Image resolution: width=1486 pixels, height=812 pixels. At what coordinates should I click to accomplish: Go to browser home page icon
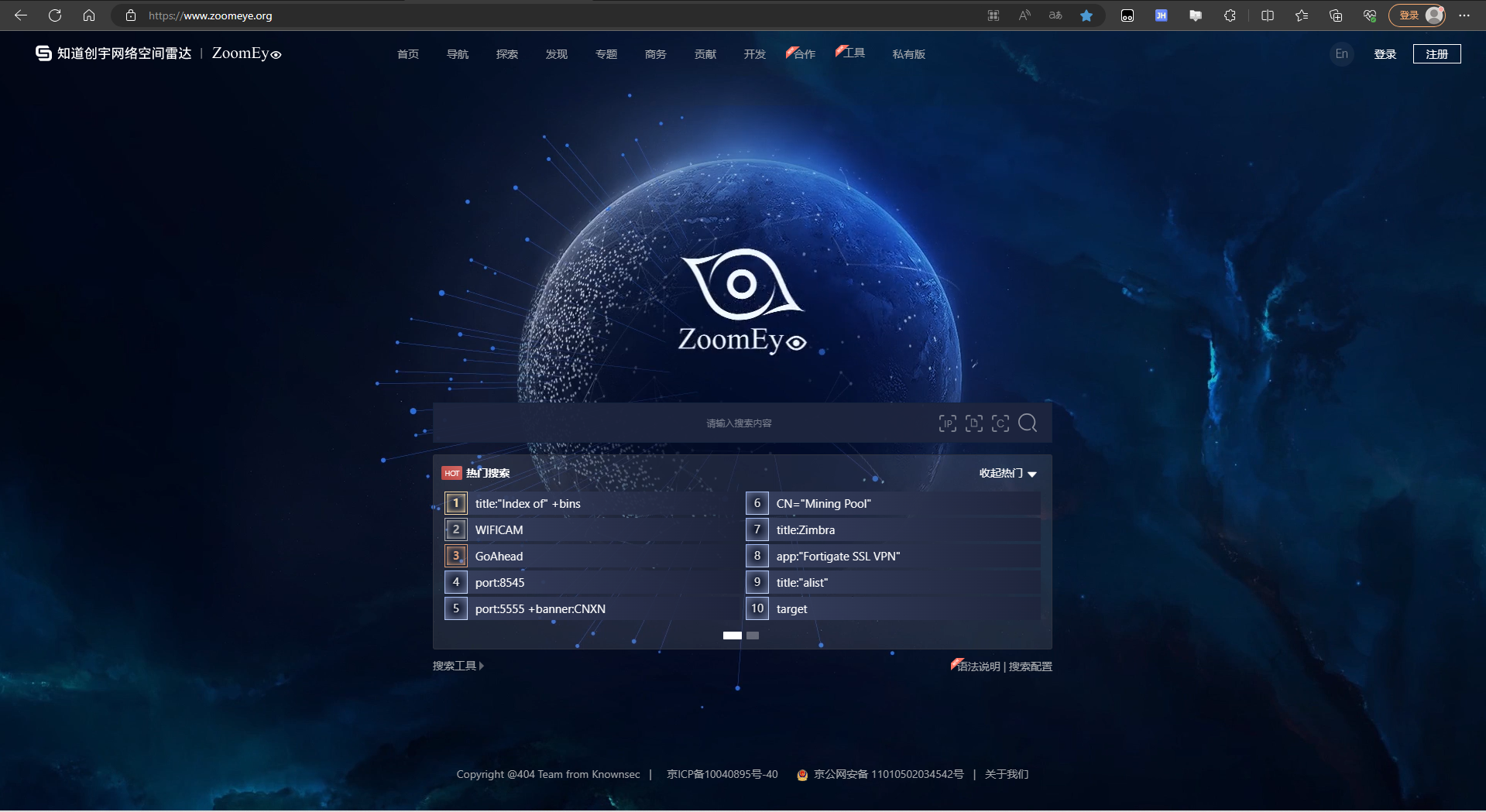pyautogui.click(x=89, y=15)
